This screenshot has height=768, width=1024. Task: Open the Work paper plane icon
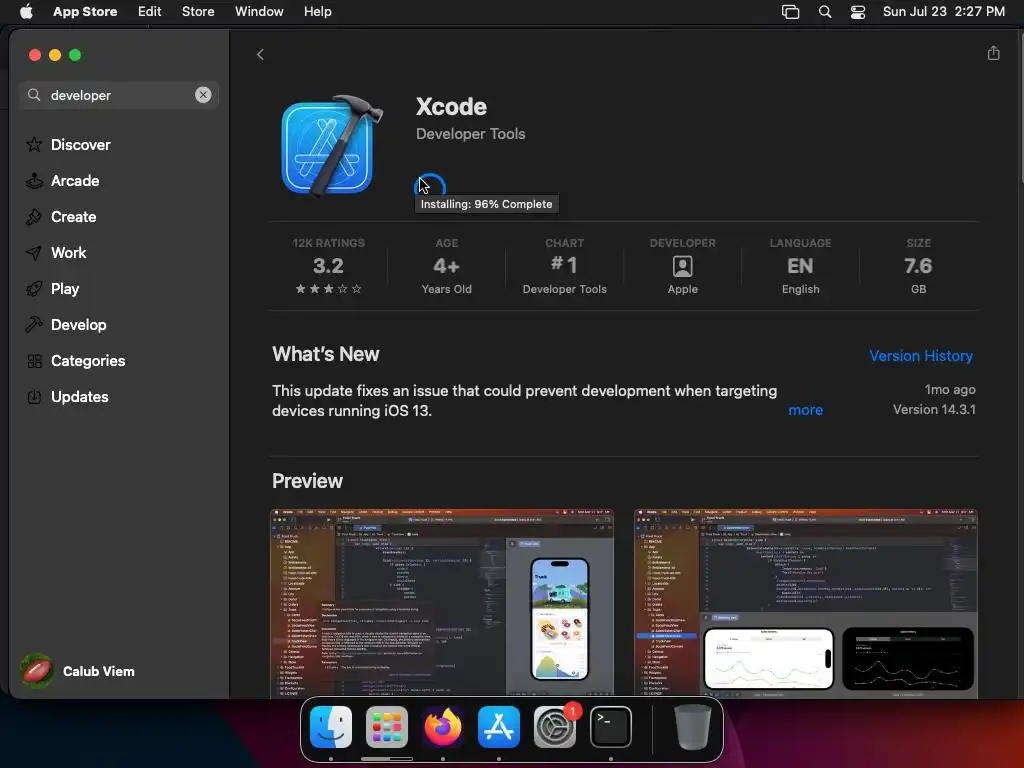(x=34, y=253)
